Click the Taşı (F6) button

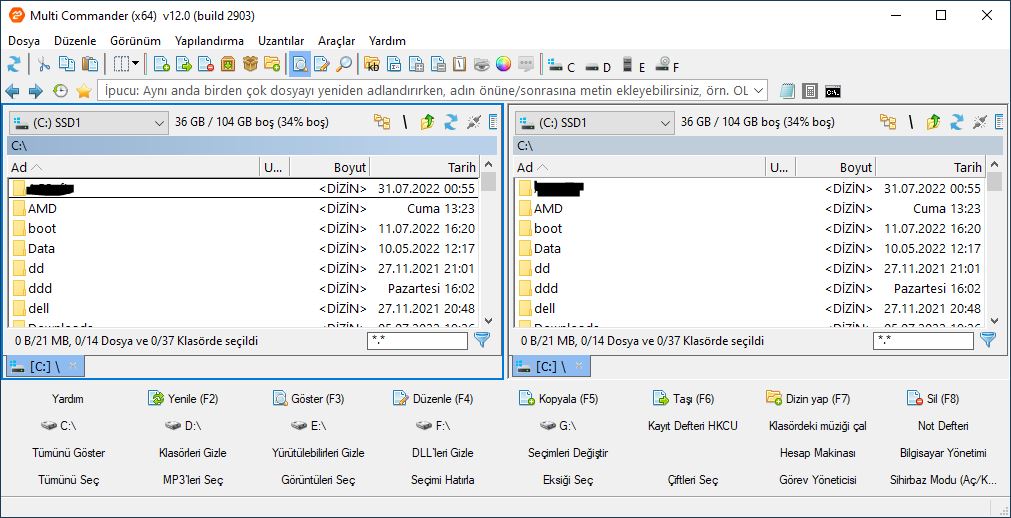pyautogui.click(x=683, y=399)
